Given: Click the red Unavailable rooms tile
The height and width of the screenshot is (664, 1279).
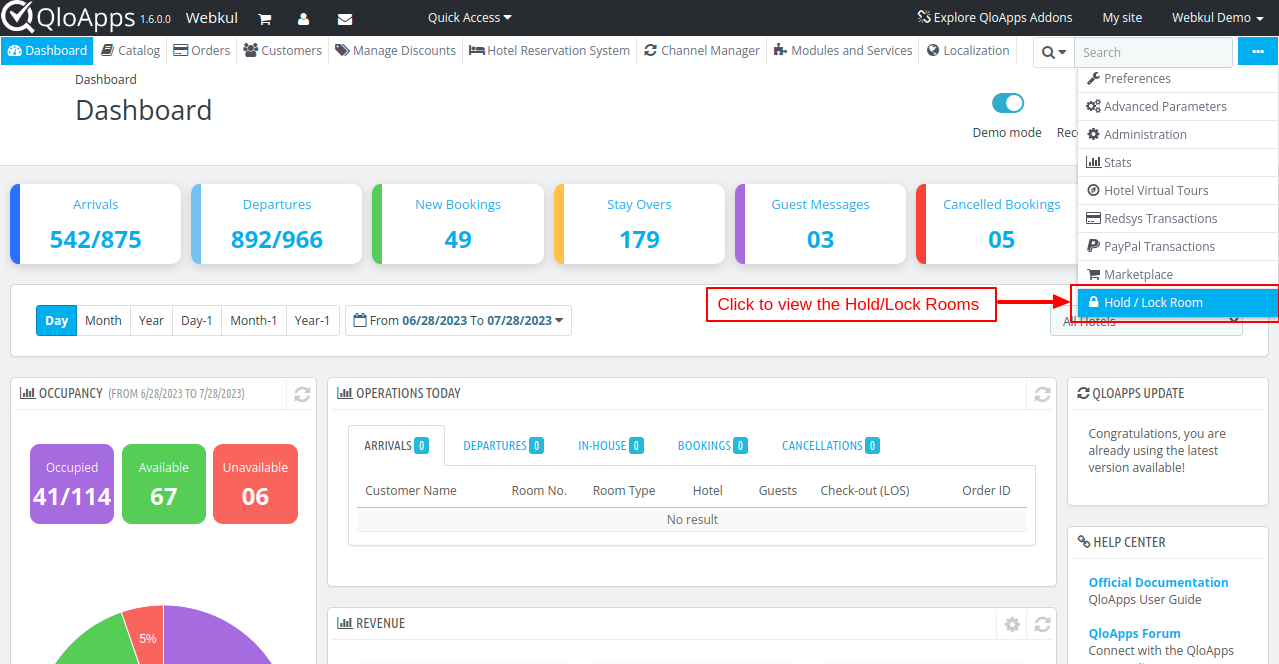Looking at the screenshot, I should 255,484.
